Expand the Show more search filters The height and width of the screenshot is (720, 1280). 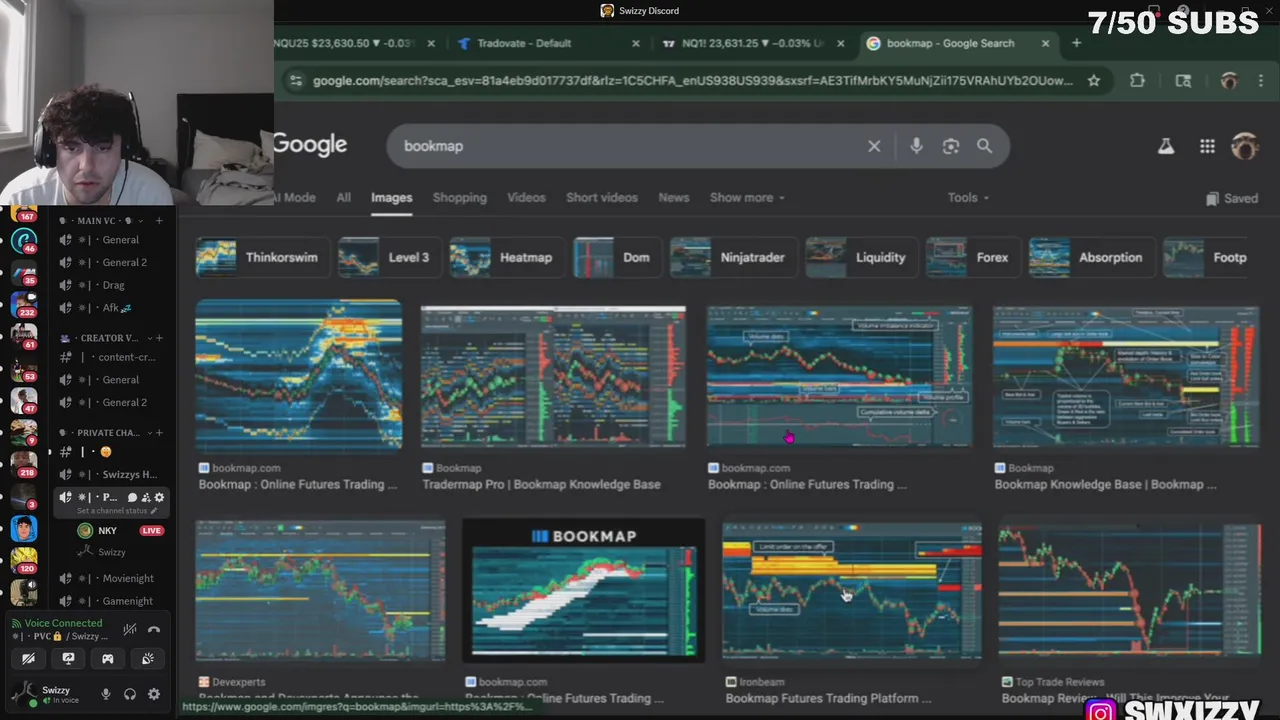[747, 198]
